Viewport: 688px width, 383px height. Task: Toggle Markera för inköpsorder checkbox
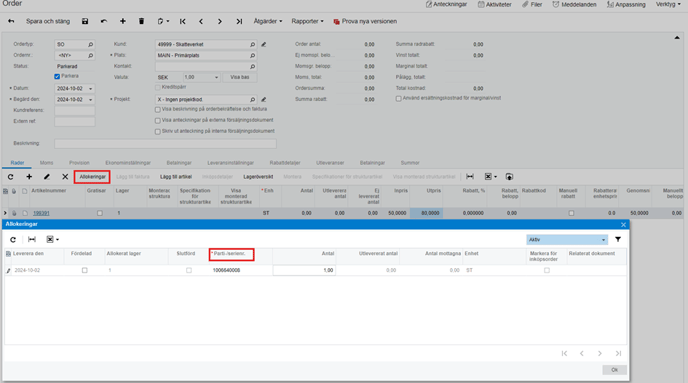[547, 270]
